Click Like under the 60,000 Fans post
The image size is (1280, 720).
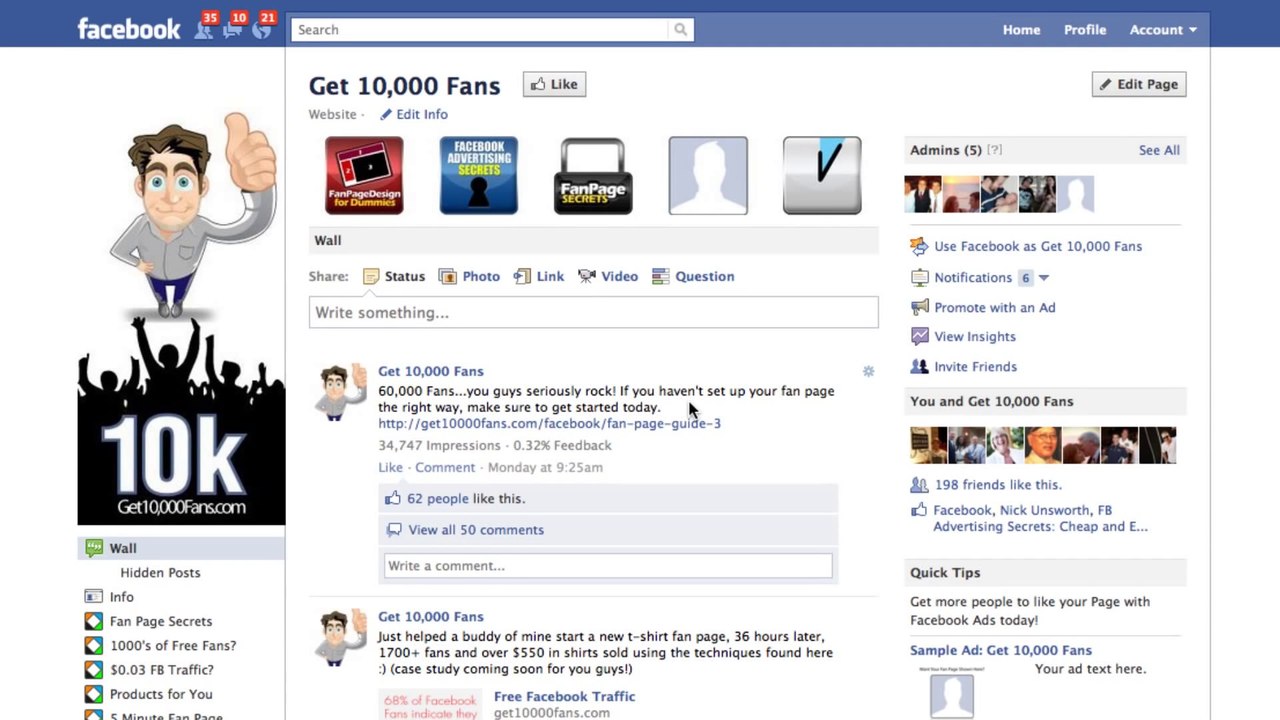(x=390, y=467)
